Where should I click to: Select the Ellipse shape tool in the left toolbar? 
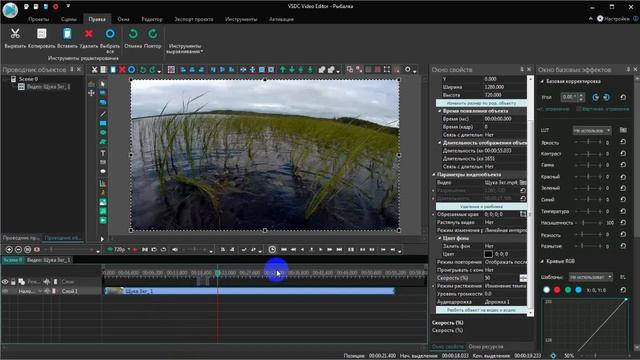[103, 132]
